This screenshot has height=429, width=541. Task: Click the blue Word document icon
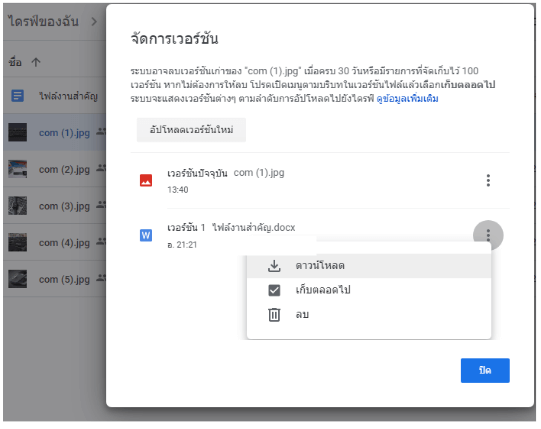(146, 235)
